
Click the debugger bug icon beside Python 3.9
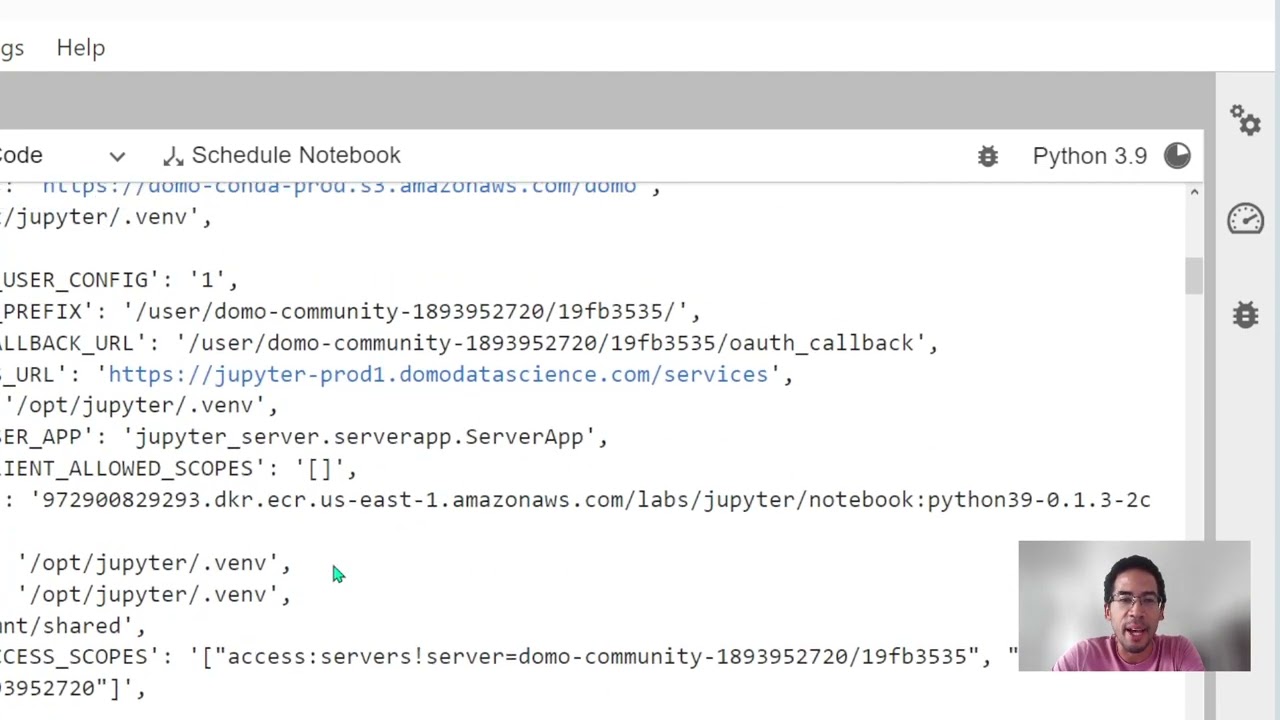(x=988, y=156)
